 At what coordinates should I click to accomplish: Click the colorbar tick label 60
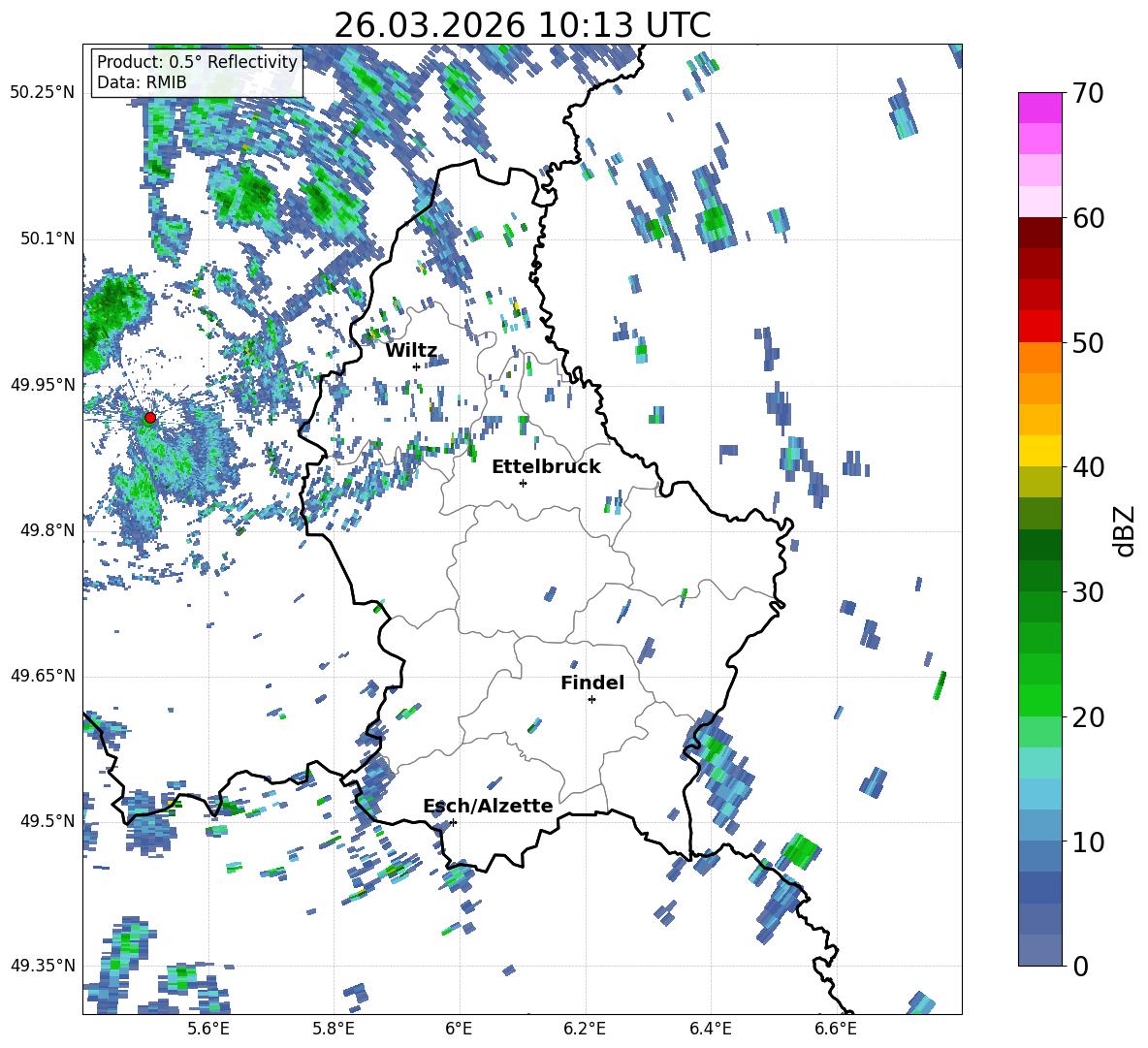coord(1088,218)
